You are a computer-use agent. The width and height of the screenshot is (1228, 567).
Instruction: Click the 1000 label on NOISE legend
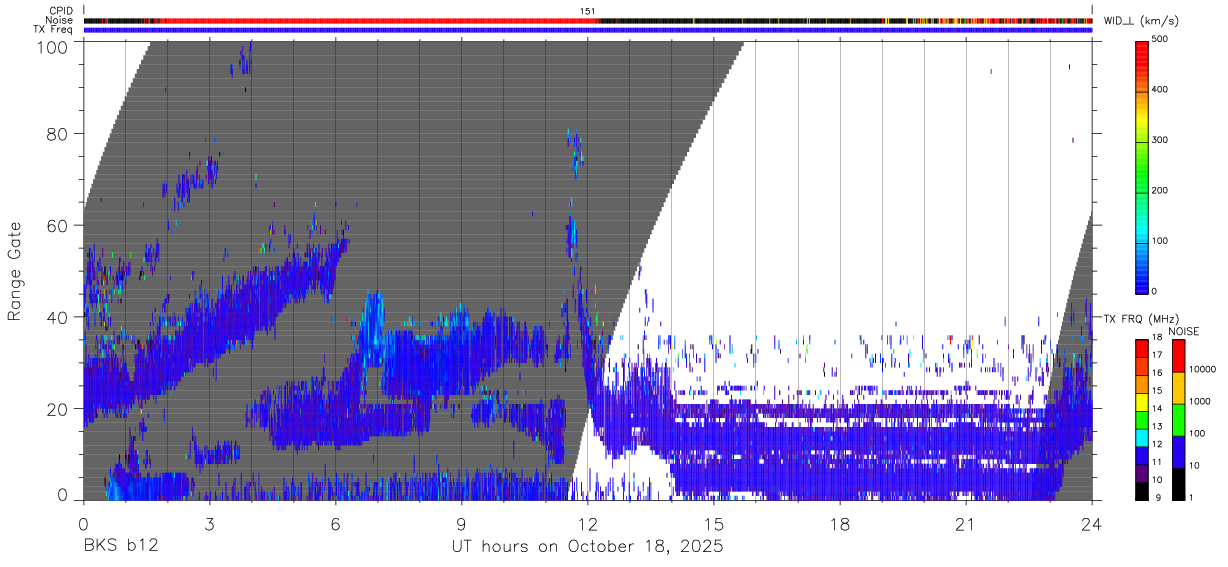click(x=1201, y=401)
